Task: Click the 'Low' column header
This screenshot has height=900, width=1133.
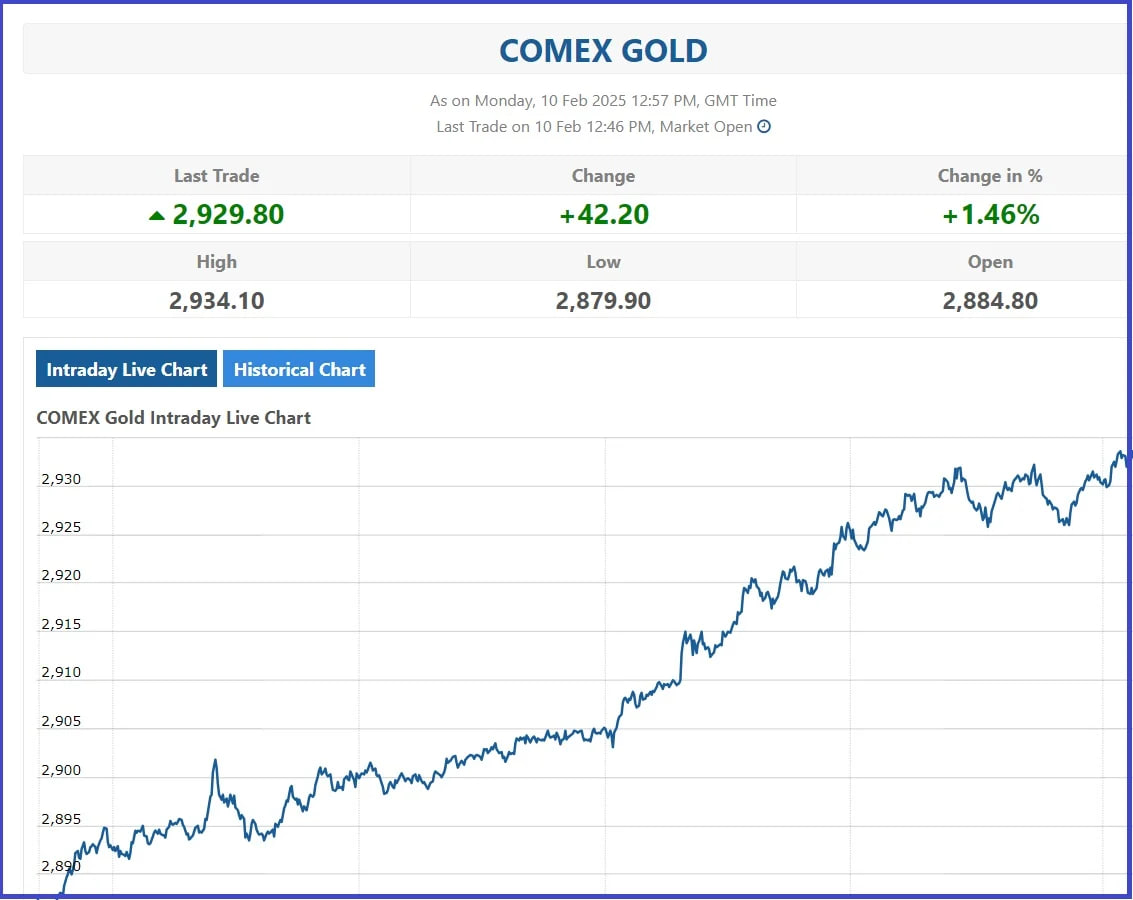Action: 603,261
